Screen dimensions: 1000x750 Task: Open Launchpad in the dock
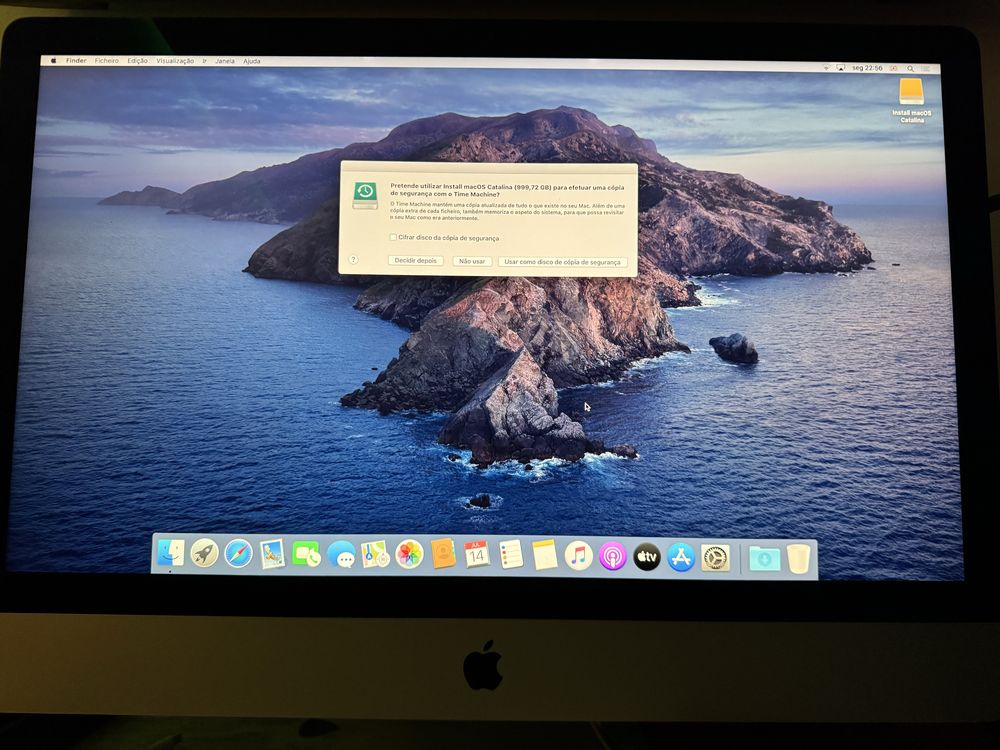pos(204,553)
